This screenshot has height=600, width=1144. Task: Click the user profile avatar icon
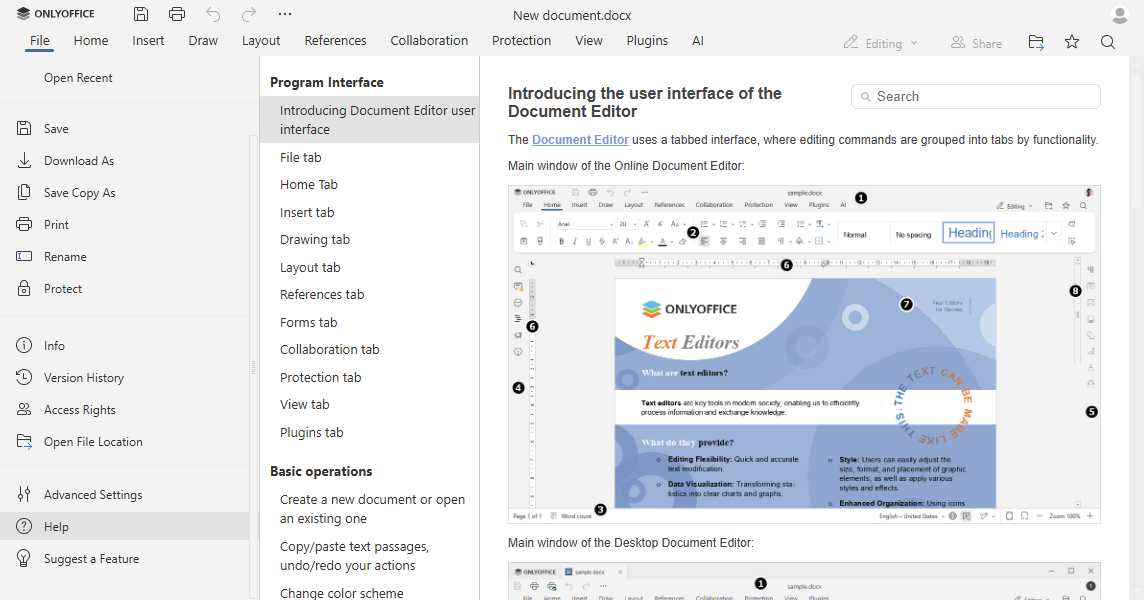(x=1119, y=14)
